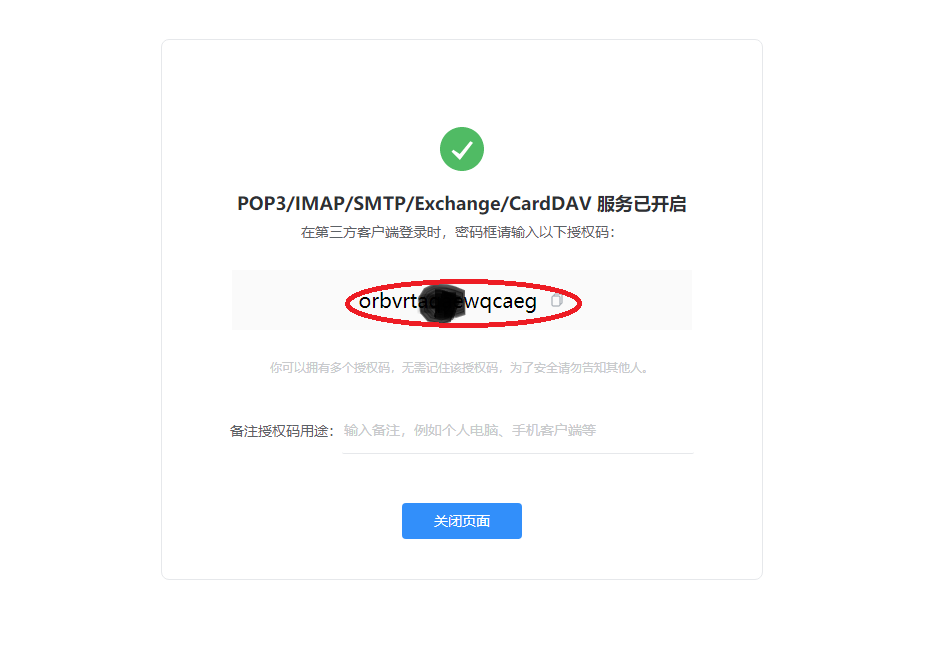
Task: Click the 无需记住该授权码 hint segment
Action: point(450,368)
